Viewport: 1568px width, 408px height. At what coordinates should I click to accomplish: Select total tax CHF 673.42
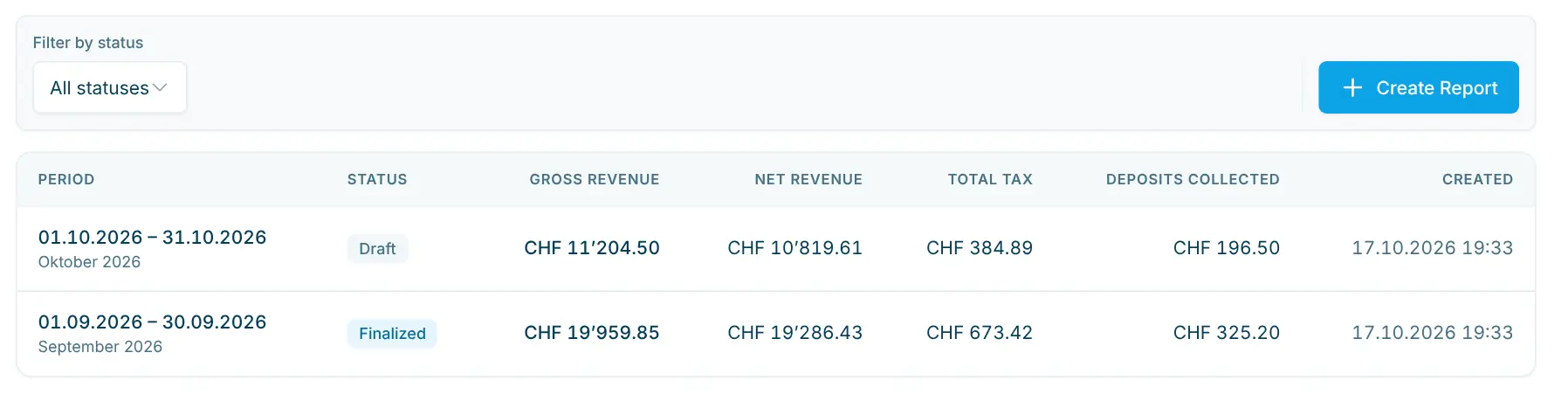980,333
